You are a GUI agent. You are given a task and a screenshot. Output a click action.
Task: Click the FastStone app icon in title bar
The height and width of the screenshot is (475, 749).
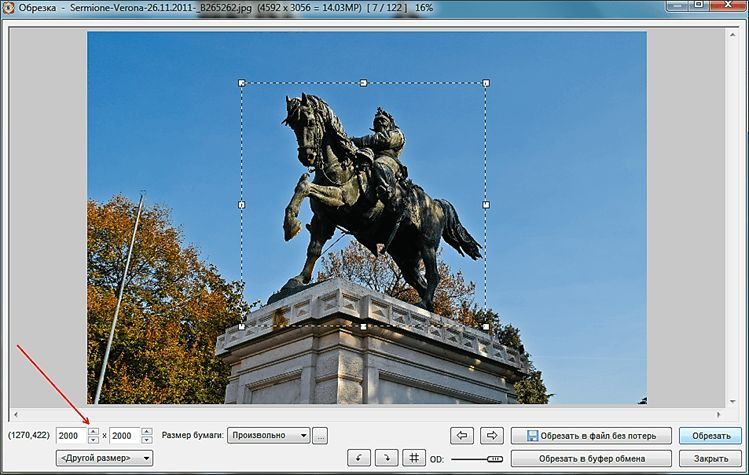pos(8,8)
